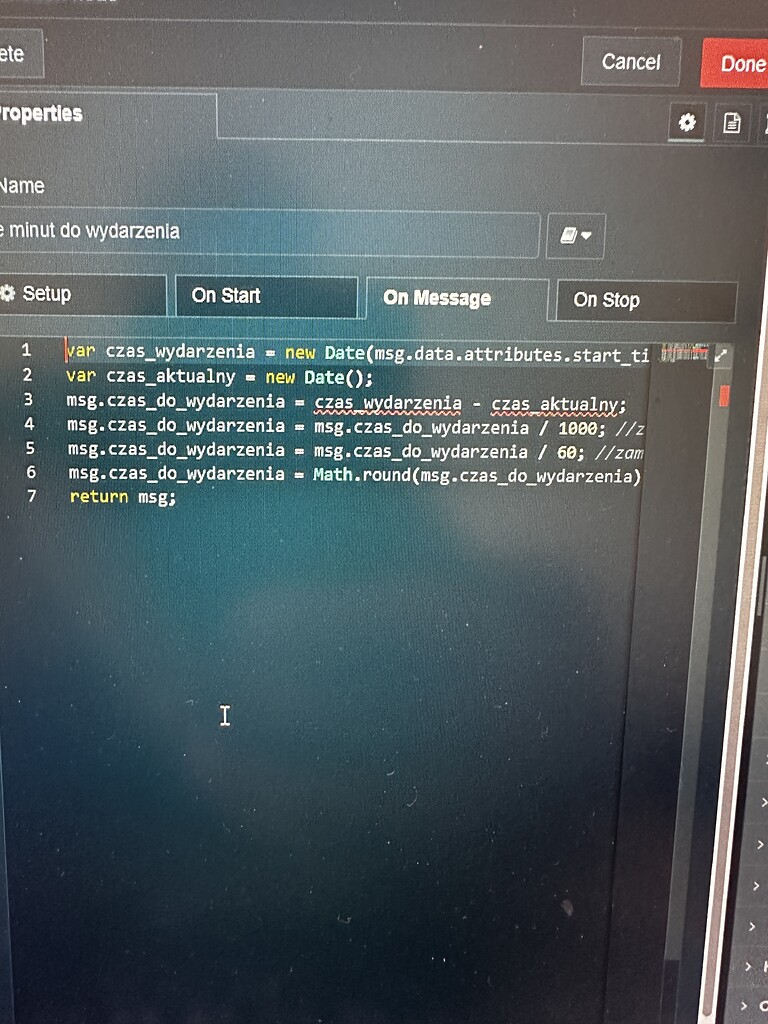Click the Cancel button
Screen dimensions: 768x1024
click(631, 61)
